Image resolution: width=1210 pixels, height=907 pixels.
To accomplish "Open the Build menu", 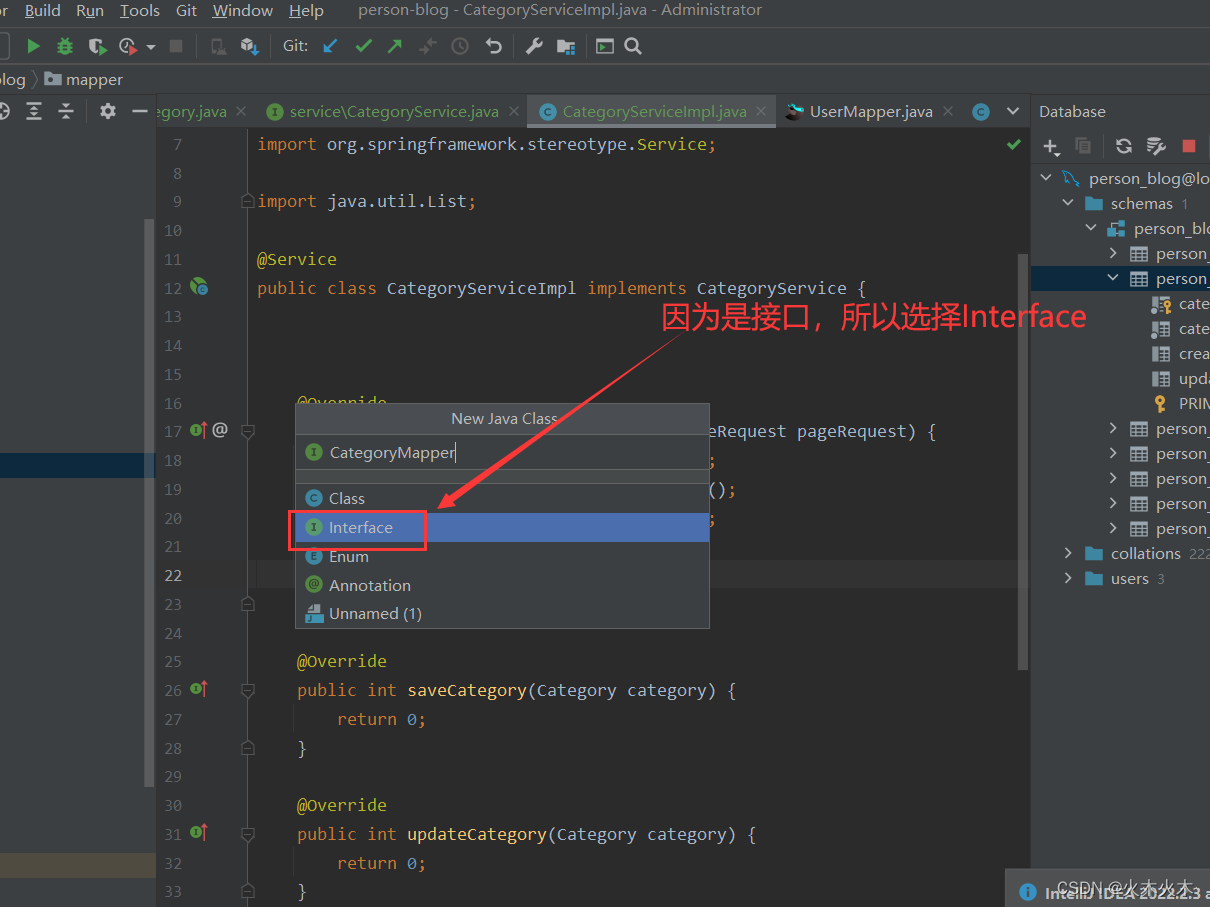I will coord(43,10).
